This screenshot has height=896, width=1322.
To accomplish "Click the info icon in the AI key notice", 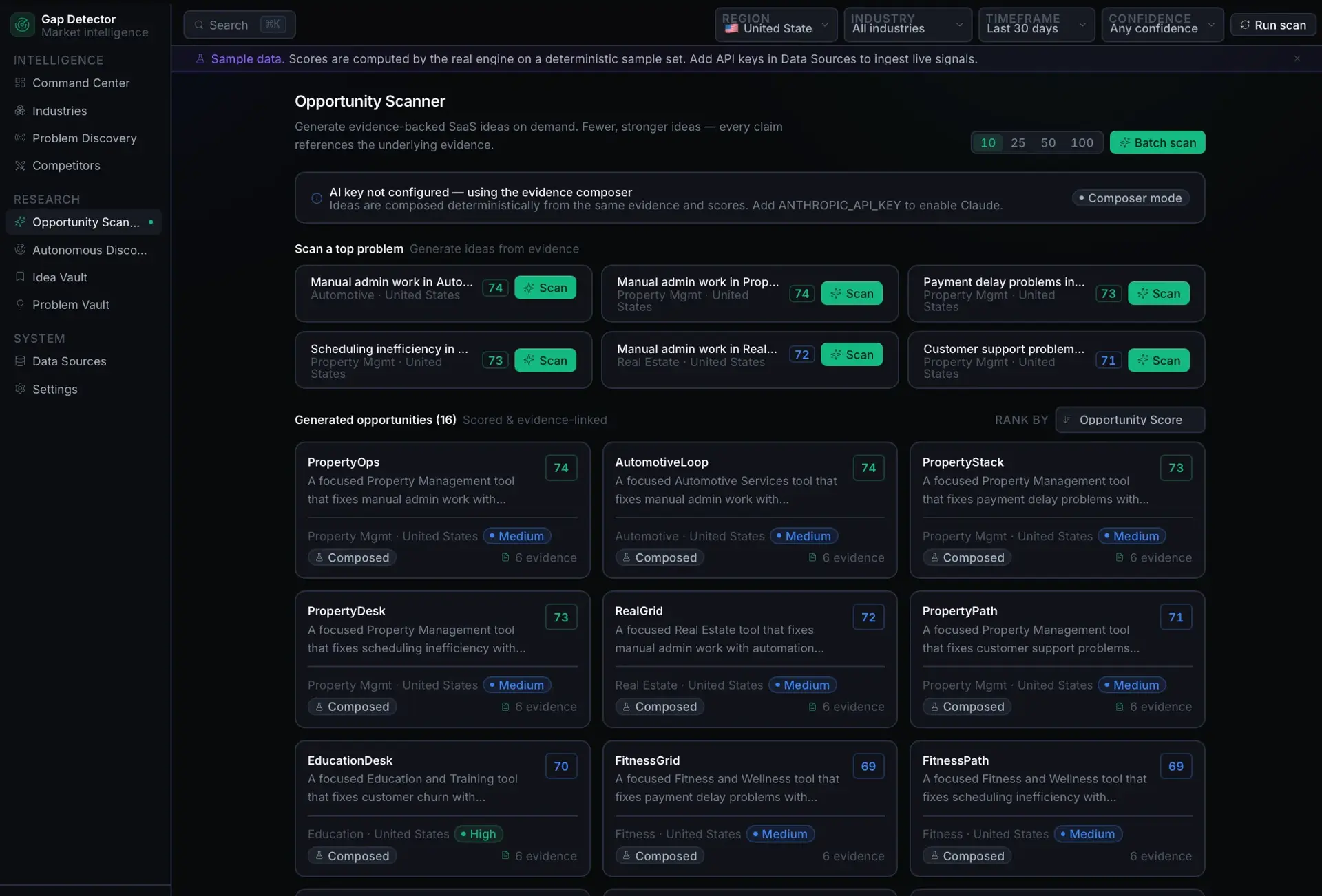I will pyautogui.click(x=317, y=198).
